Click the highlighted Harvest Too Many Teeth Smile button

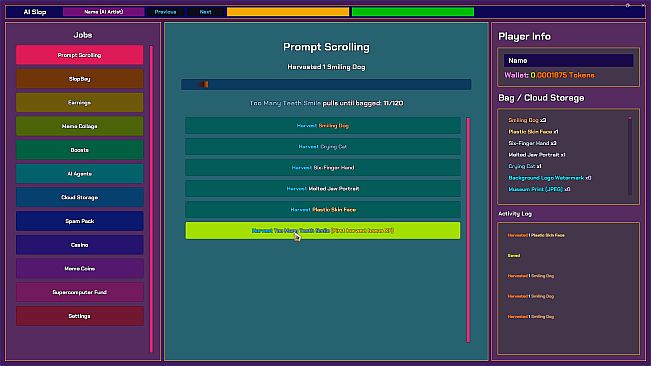click(323, 230)
